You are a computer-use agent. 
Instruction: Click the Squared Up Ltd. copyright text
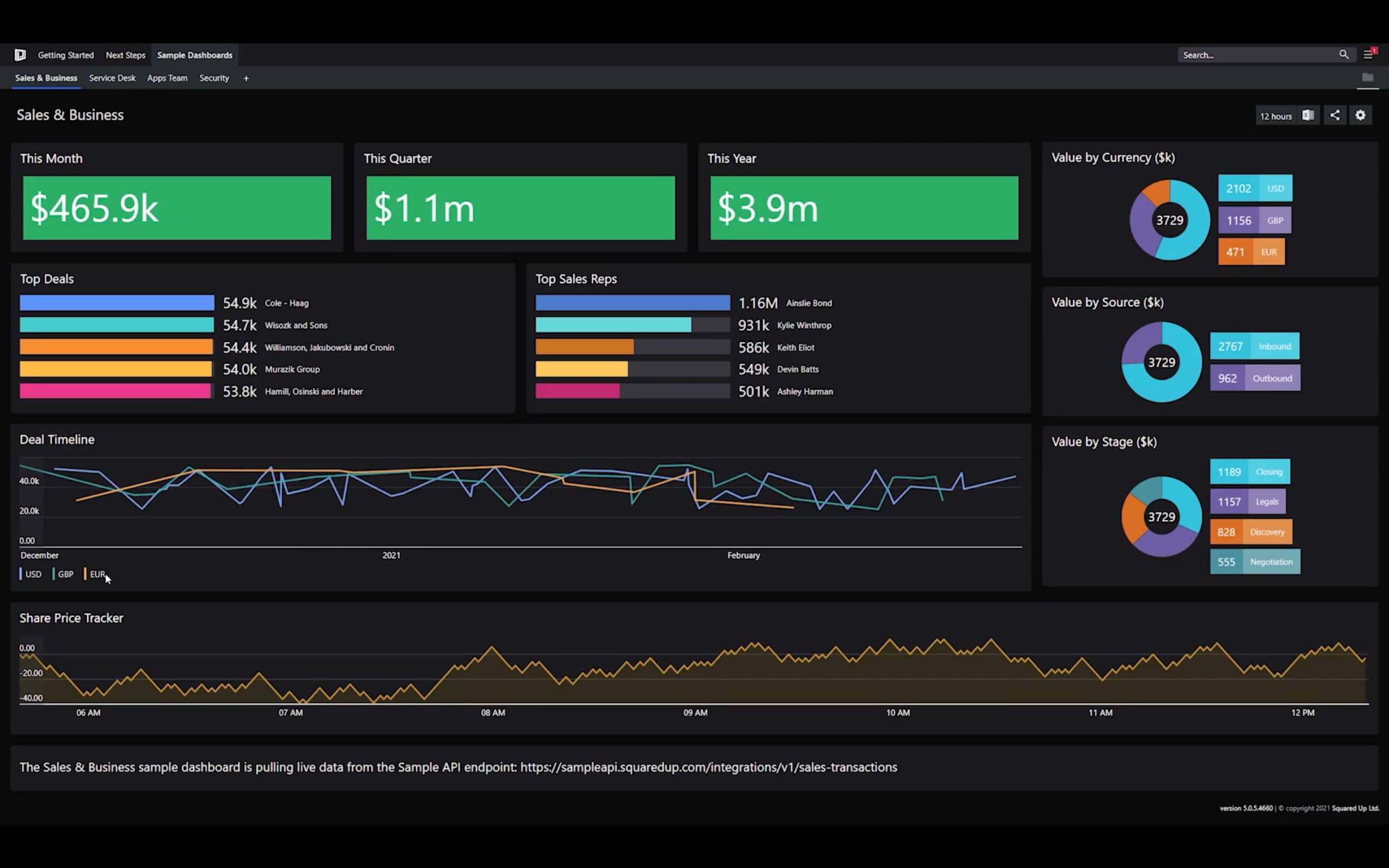1355,808
